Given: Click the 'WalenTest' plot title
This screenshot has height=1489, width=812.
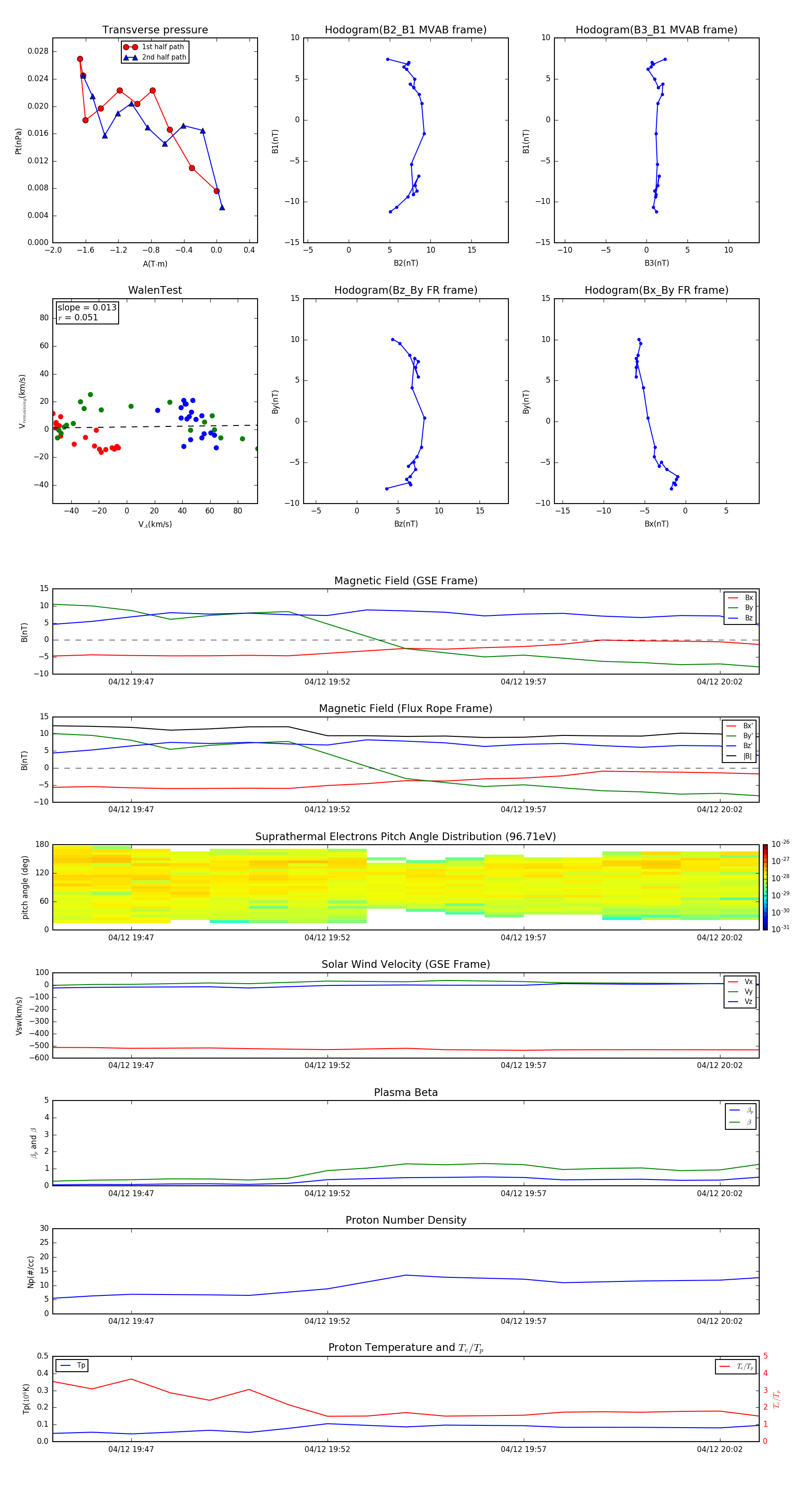Looking at the screenshot, I should click(155, 290).
